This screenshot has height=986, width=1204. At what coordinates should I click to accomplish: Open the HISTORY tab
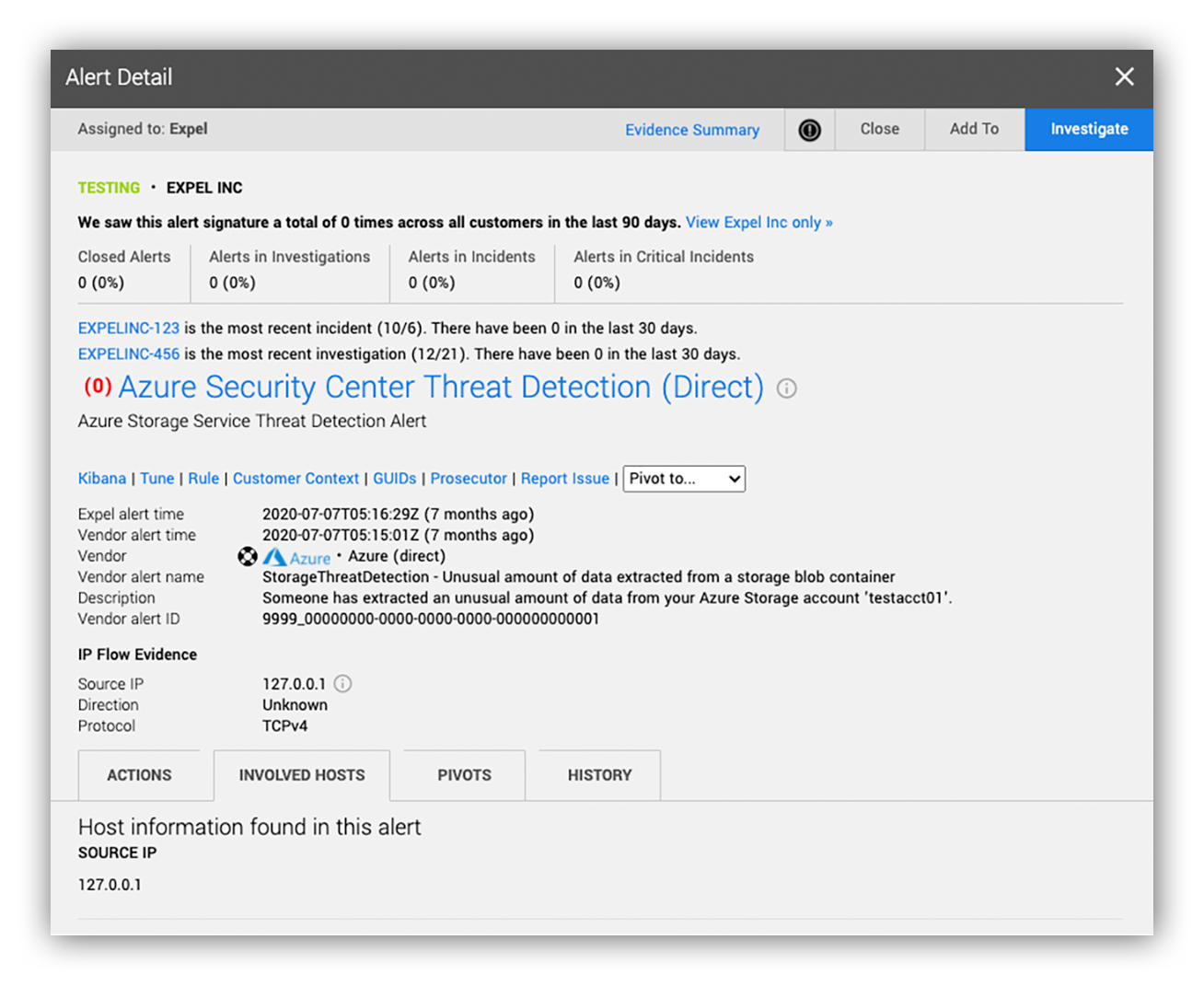tap(599, 775)
